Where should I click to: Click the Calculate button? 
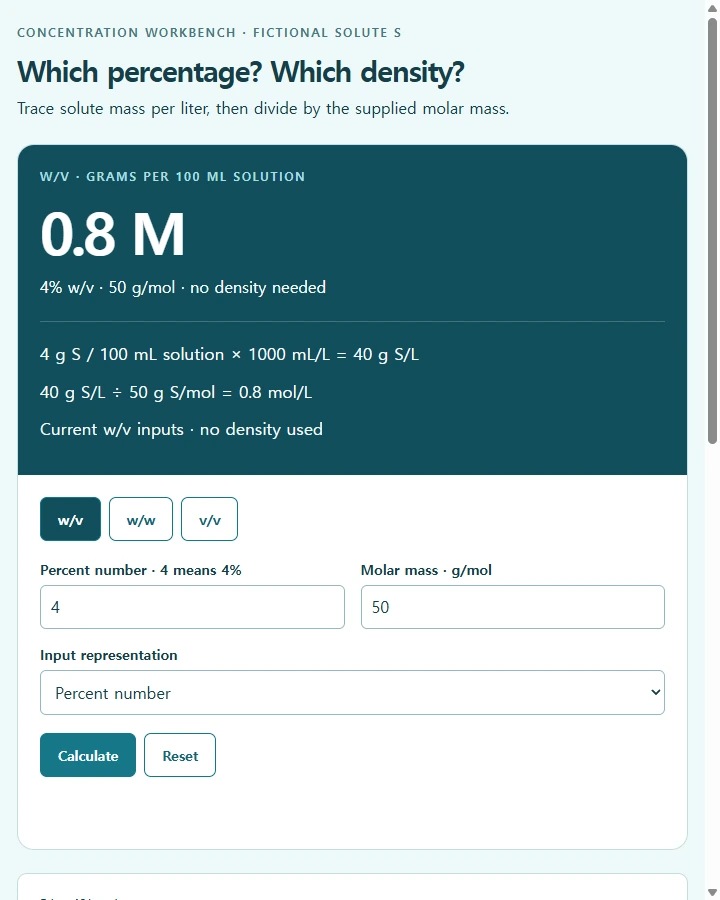coord(88,755)
